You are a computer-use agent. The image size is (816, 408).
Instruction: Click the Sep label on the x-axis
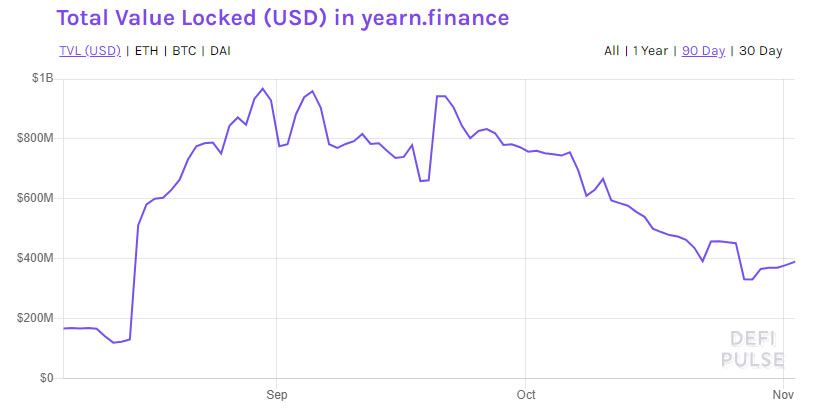(x=277, y=393)
